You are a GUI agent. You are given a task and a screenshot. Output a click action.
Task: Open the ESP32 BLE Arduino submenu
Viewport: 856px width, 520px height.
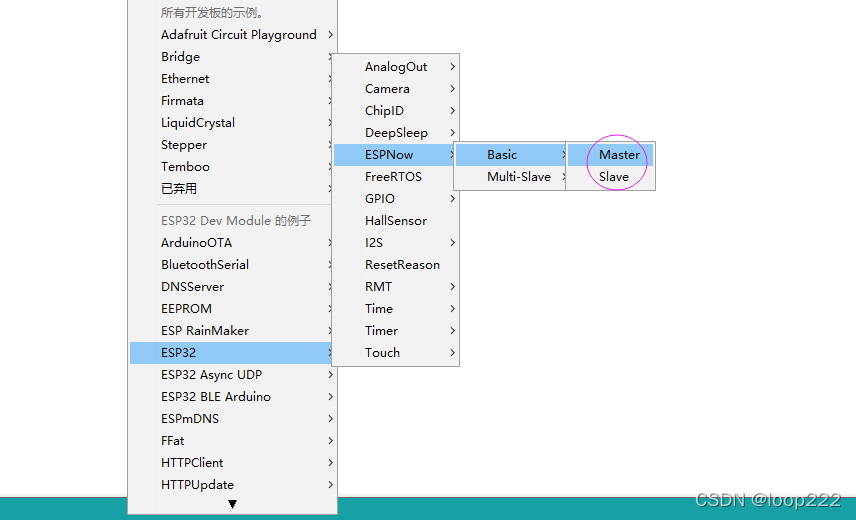(x=233, y=397)
